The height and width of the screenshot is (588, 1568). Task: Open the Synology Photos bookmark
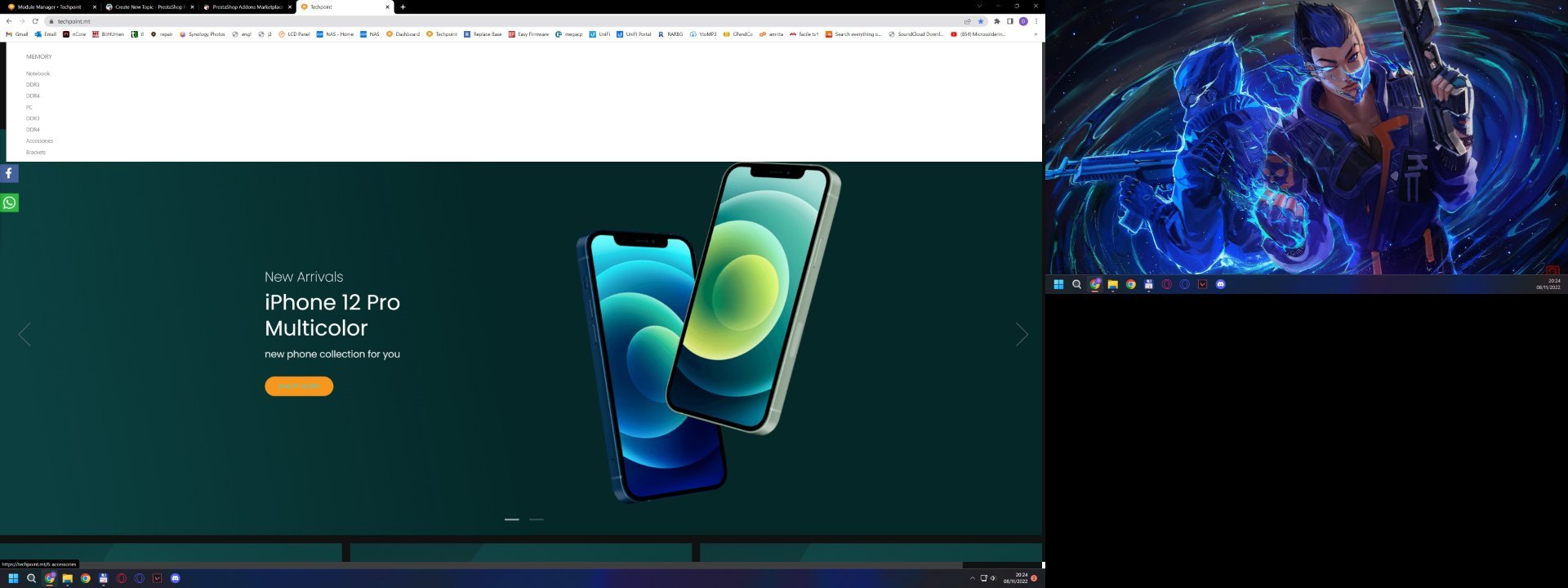pyautogui.click(x=203, y=34)
